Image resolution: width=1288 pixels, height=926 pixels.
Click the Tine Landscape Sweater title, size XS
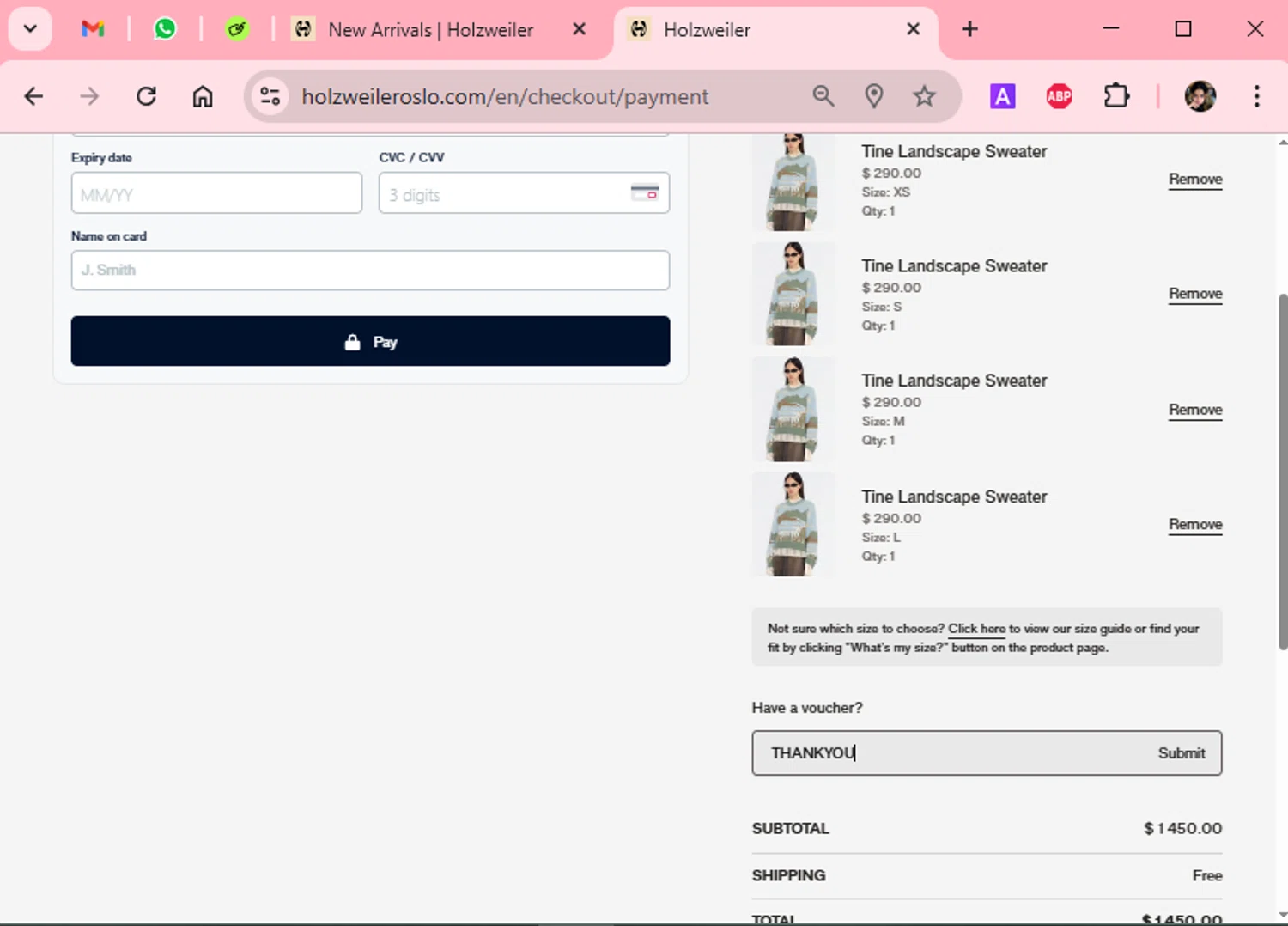pos(954,151)
